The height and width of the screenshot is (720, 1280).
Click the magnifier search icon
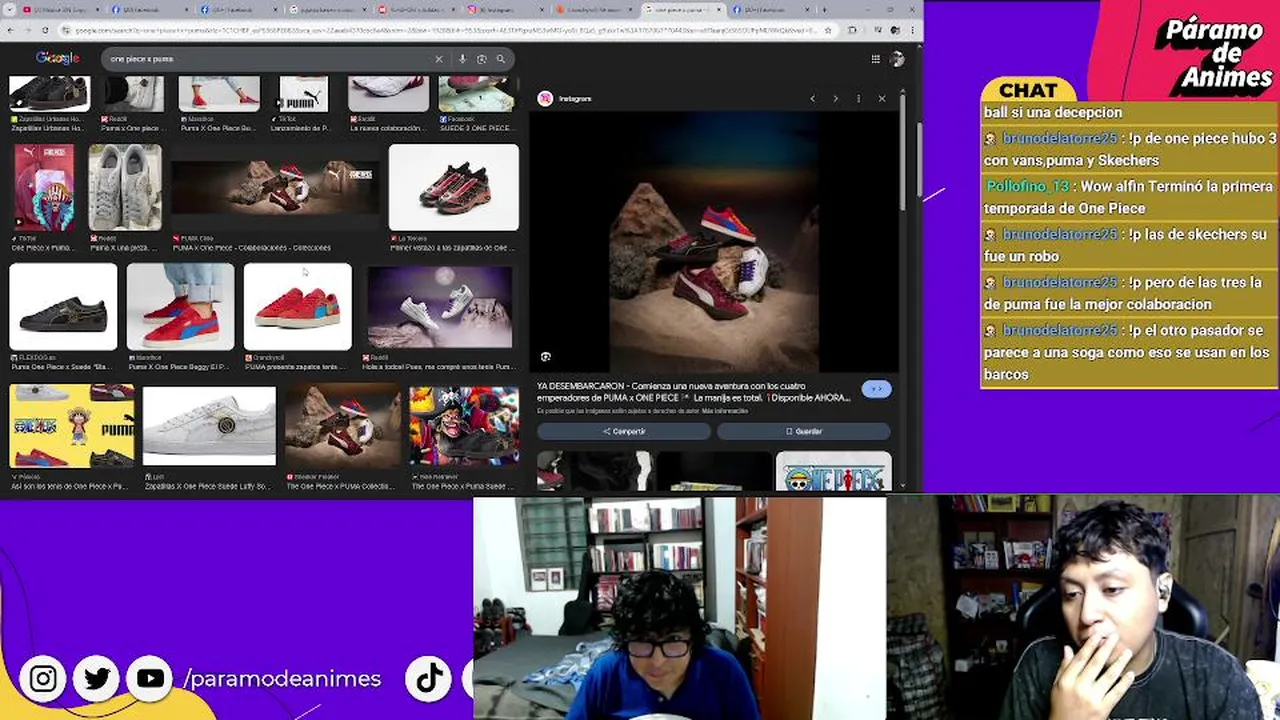coord(501,59)
